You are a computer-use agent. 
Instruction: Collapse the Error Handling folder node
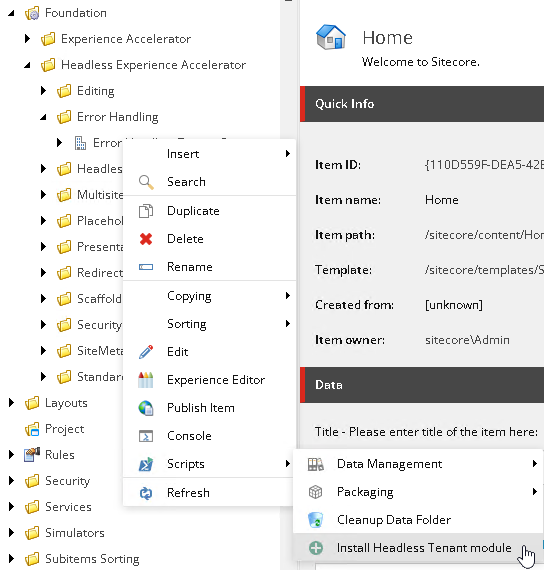tap(44, 117)
